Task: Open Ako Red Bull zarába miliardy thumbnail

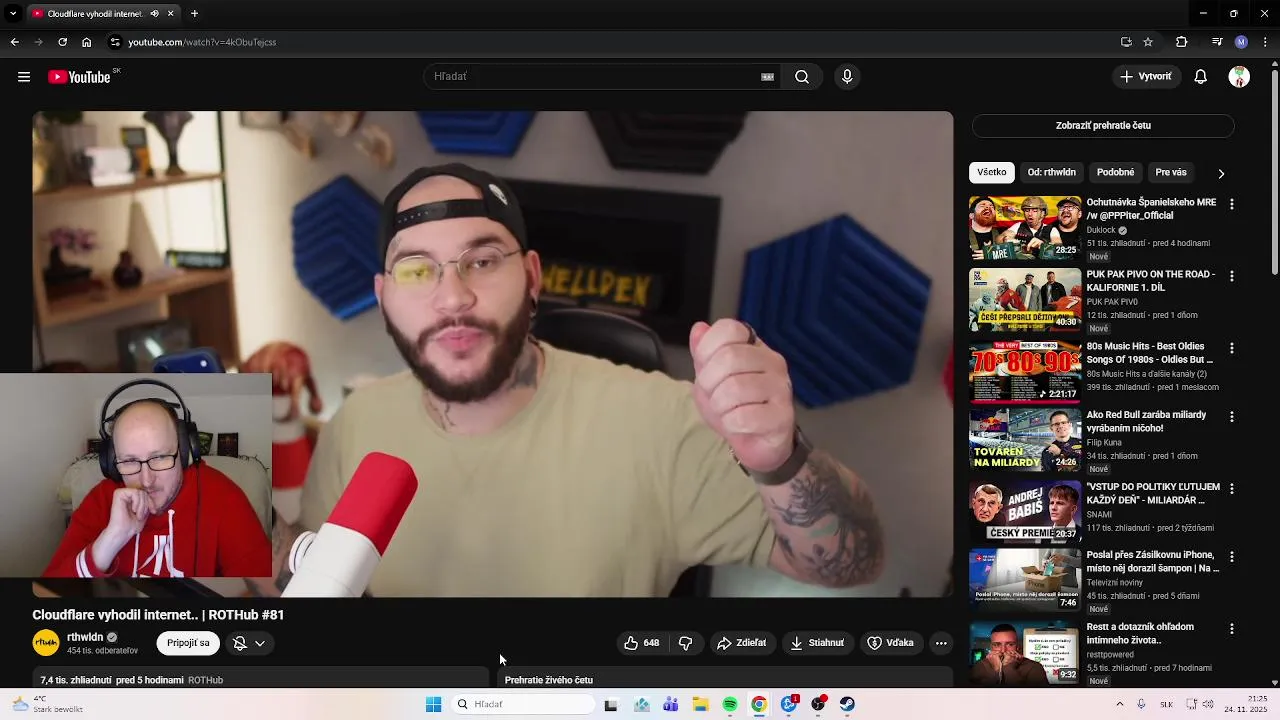Action: (1025, 439)
